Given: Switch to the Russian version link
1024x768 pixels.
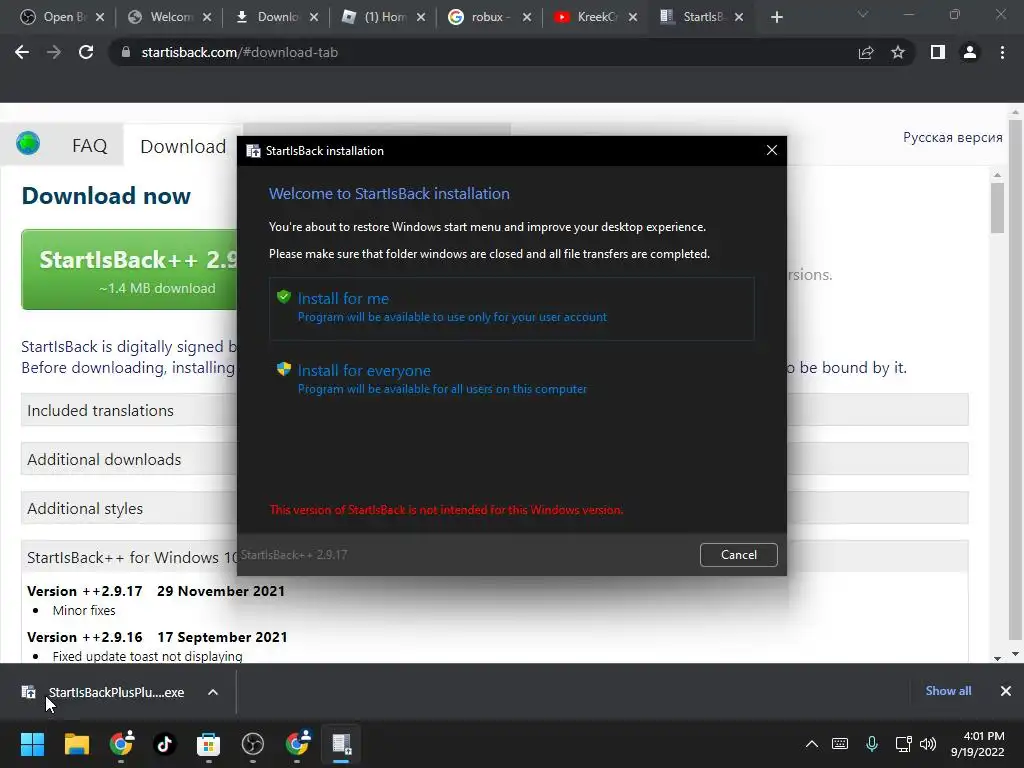Looking at the screenshot, I should (952, 137).
